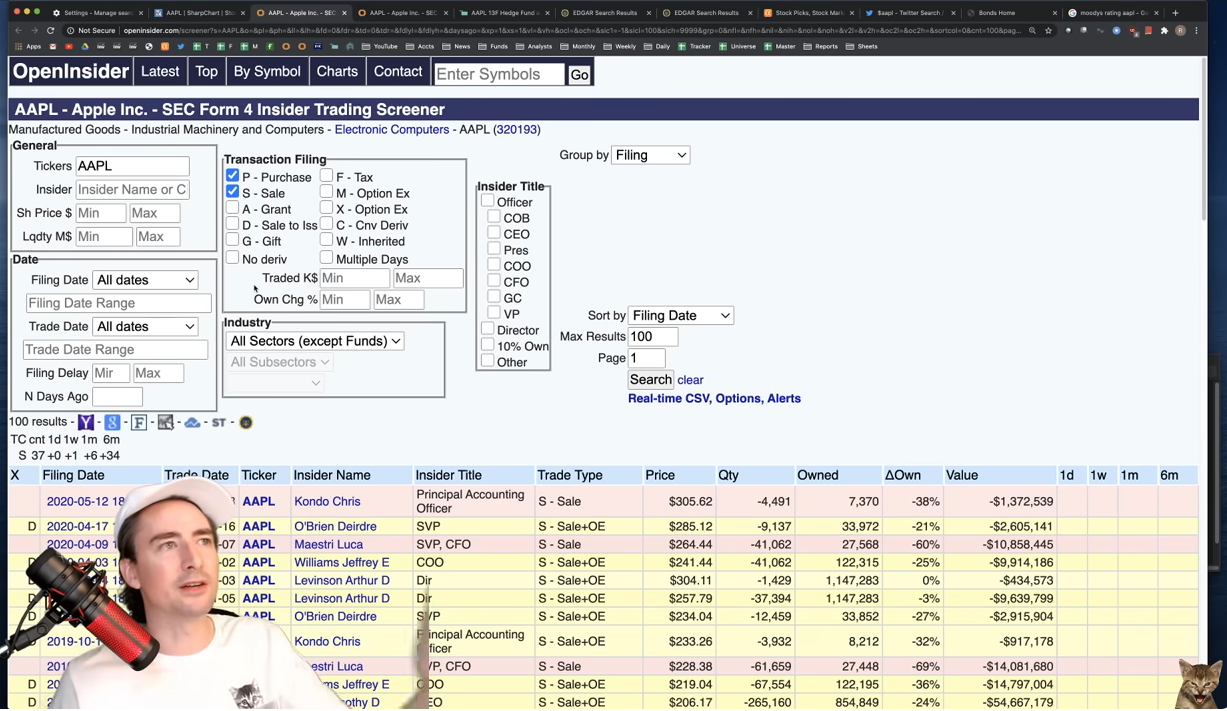Select the cloud icon in the results row
This screenshot has height=711, width=1227.
(192, 422)
